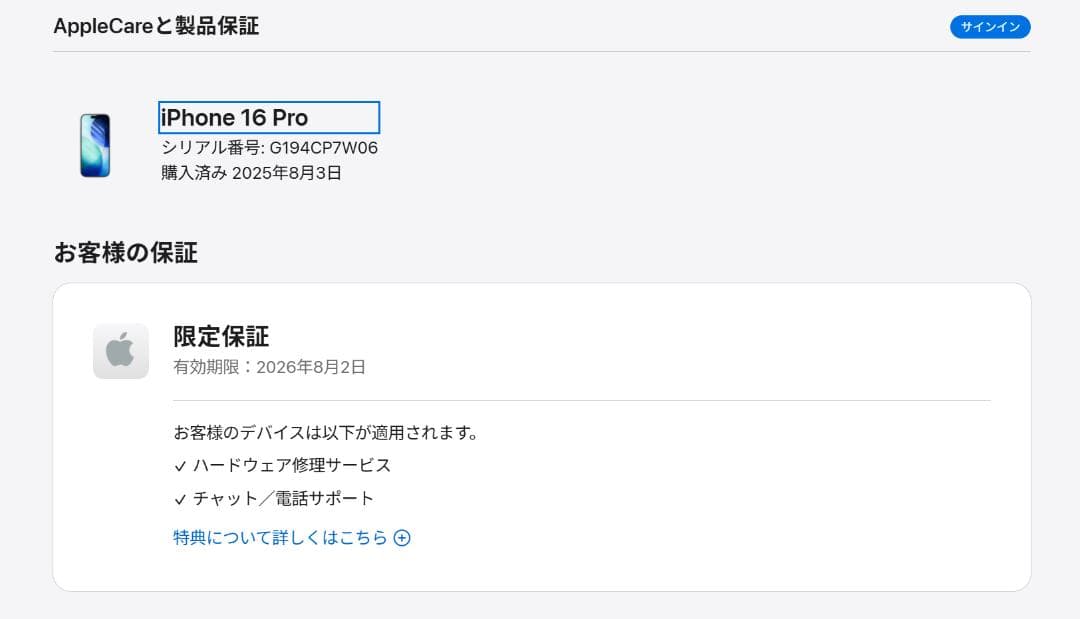The image size is (1080, 619).
Task: Expand the benefits details disclosure
Action: click(x=290, y=537)
